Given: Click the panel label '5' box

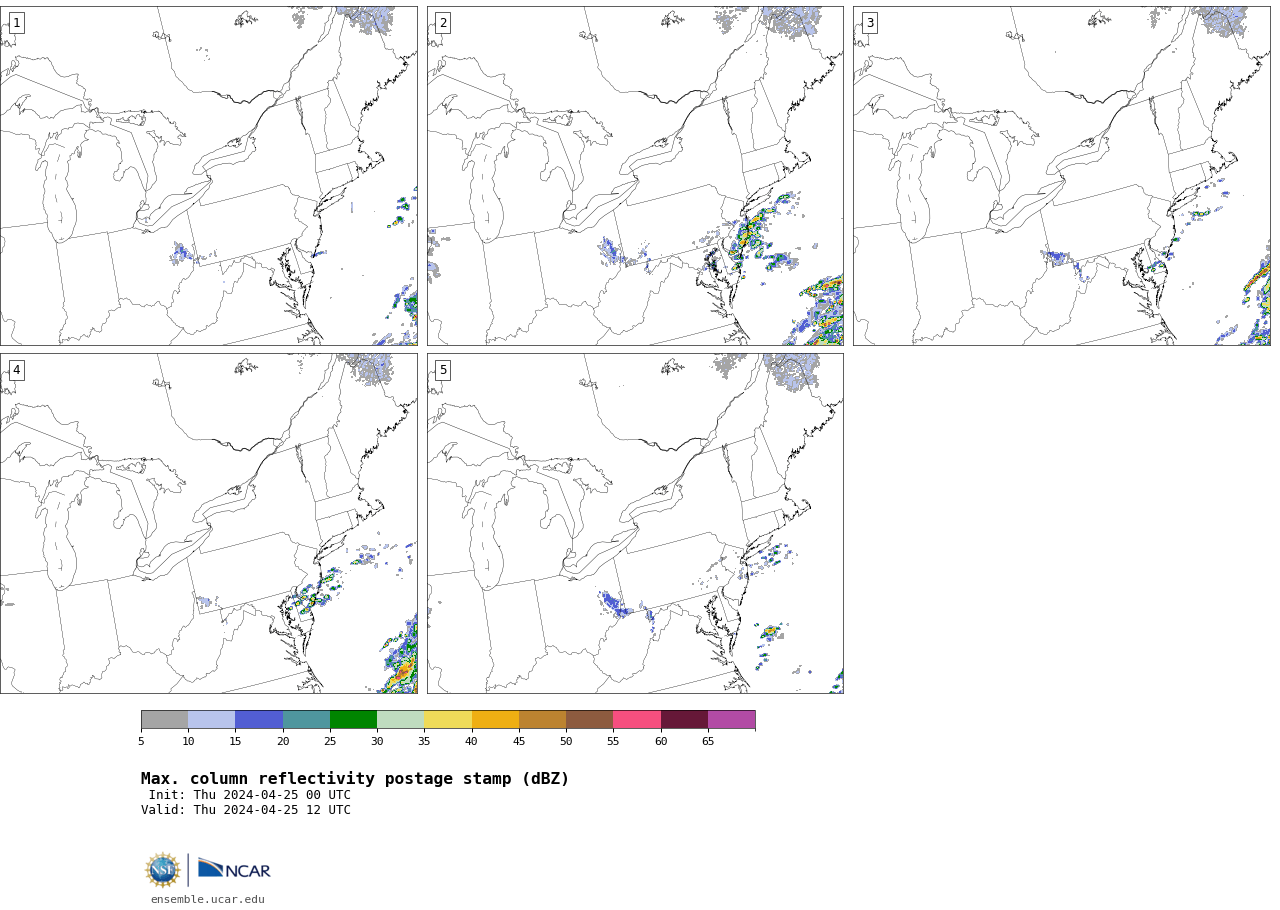Looking at the screenshot, I should tap(443, 370).
